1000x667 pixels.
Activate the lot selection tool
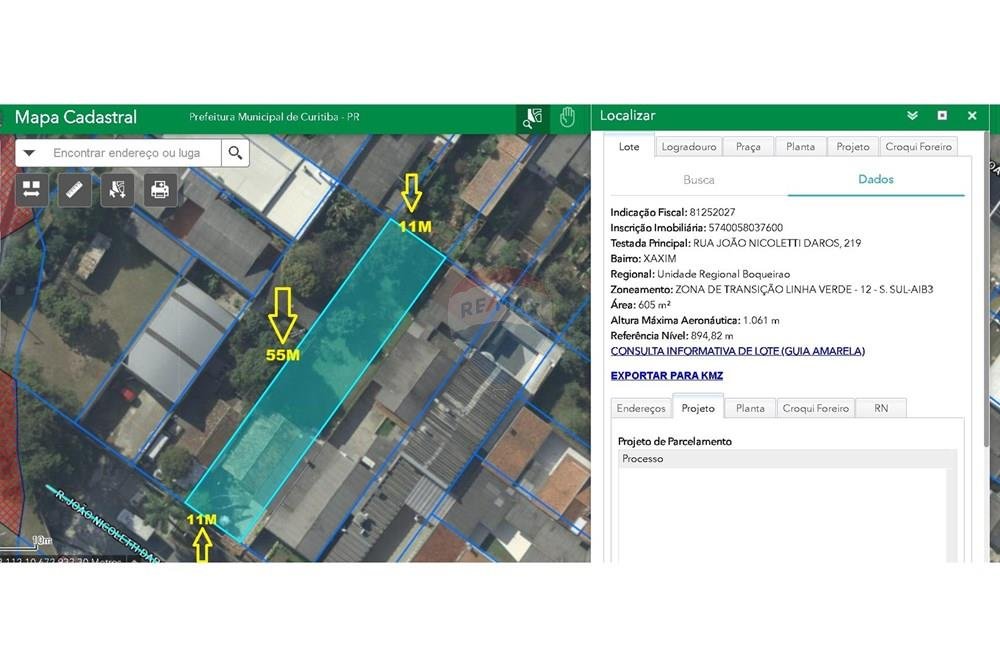click(118, 189)
